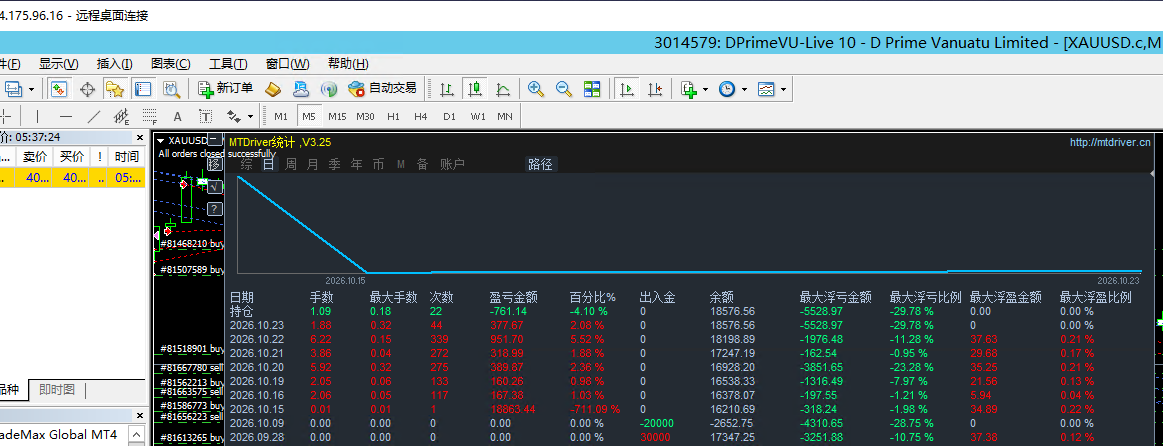Image resolution: width=1163 pixels, height=446 pixels.
Task: Open the templates icon
Action: coord(765,89)
